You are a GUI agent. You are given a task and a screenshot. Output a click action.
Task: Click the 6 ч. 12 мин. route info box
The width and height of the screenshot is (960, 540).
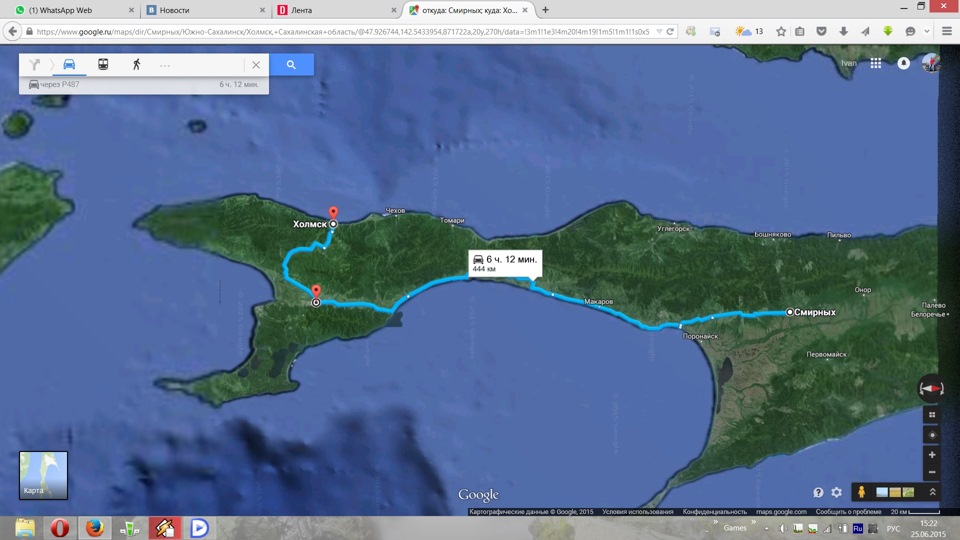pyautogui.click(x=505, y=263)
